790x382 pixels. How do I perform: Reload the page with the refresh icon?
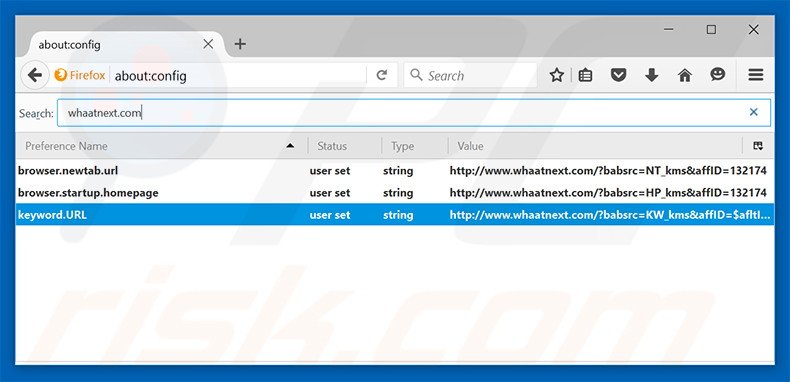[x=381, y=76]
